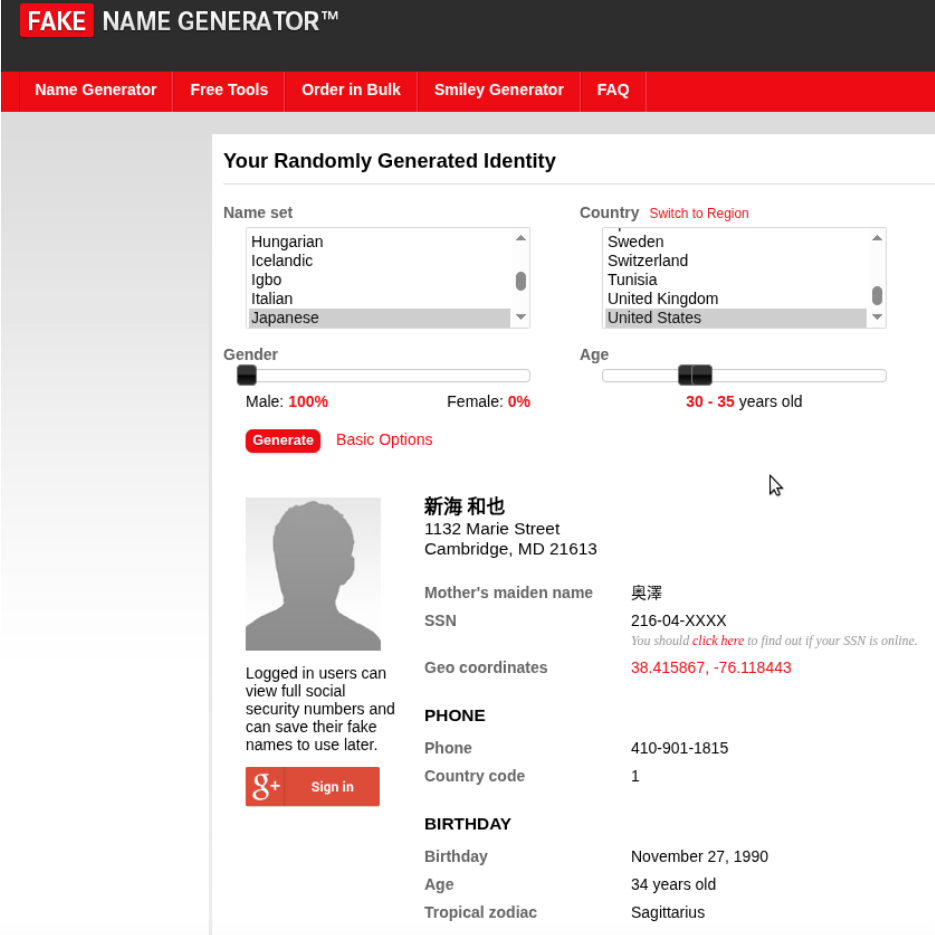Open the Free Tools menu
This screenshot has height=935, width=935.
pos(229,90)
